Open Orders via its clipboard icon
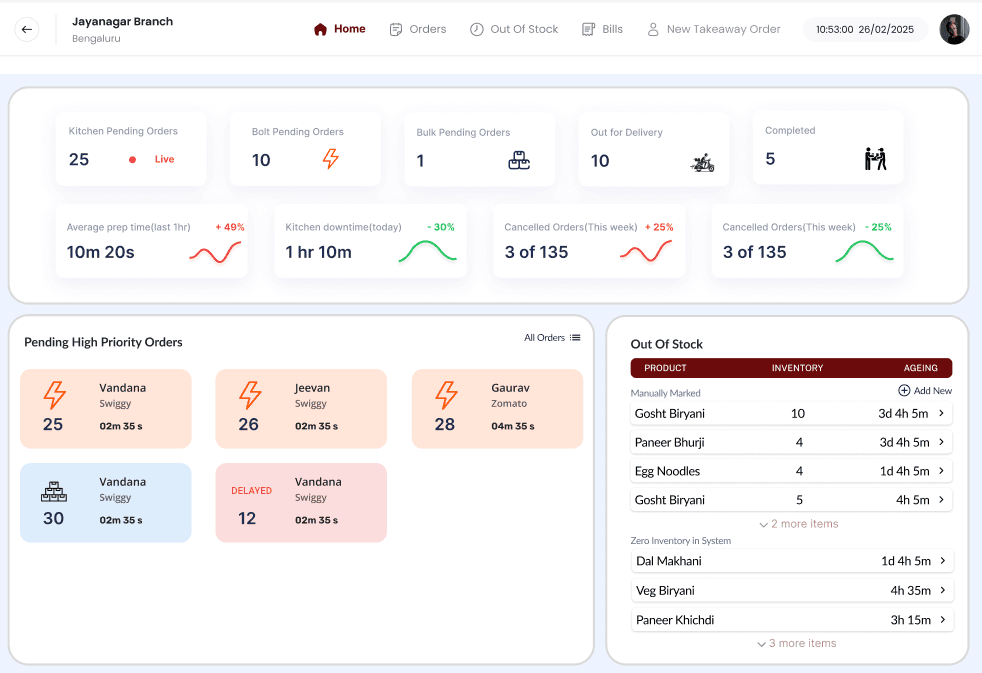Viewport: 982px width, 673px height. (394, 29)
